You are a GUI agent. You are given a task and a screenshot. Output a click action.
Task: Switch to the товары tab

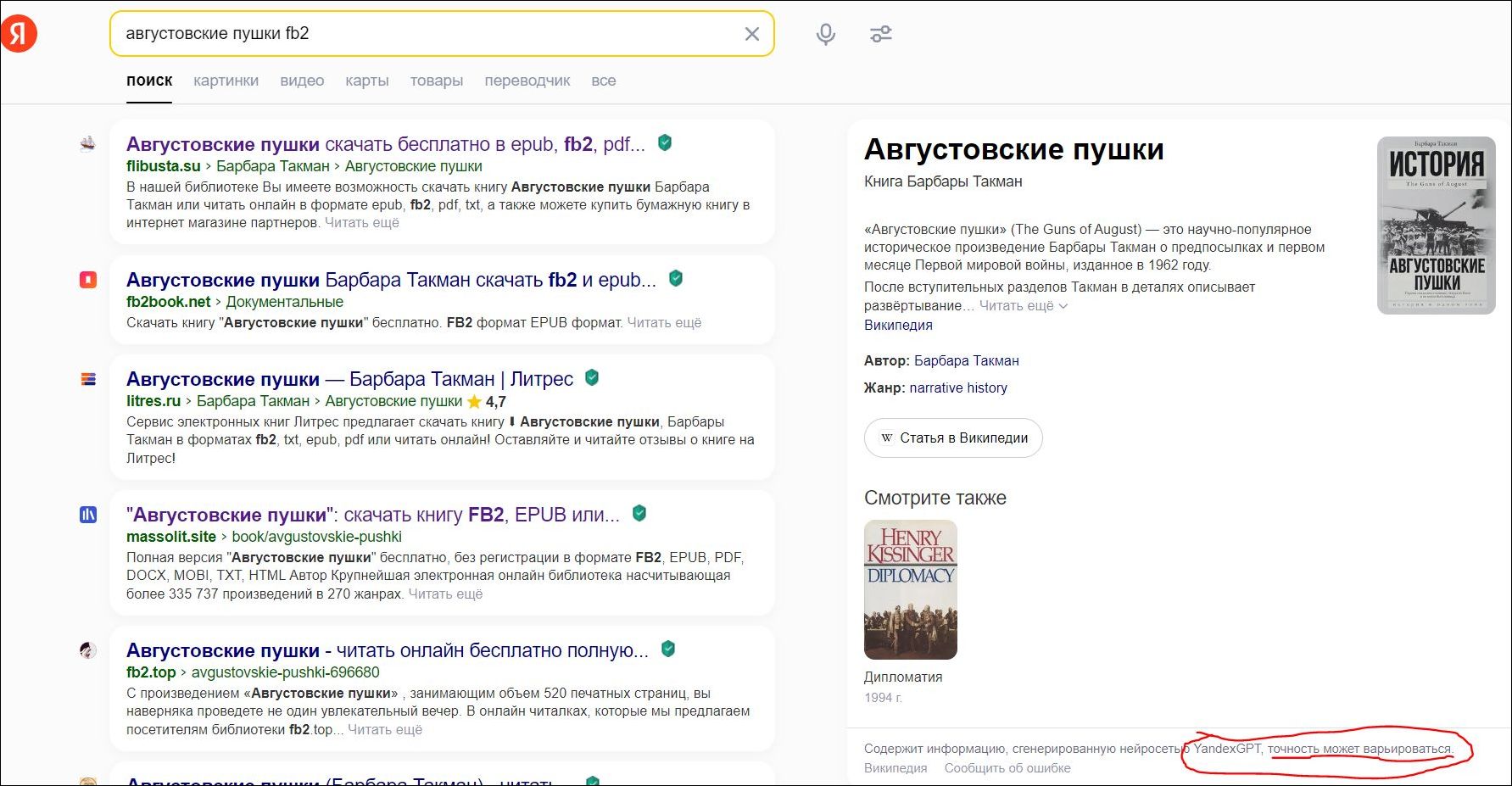(x=437, y=81)
